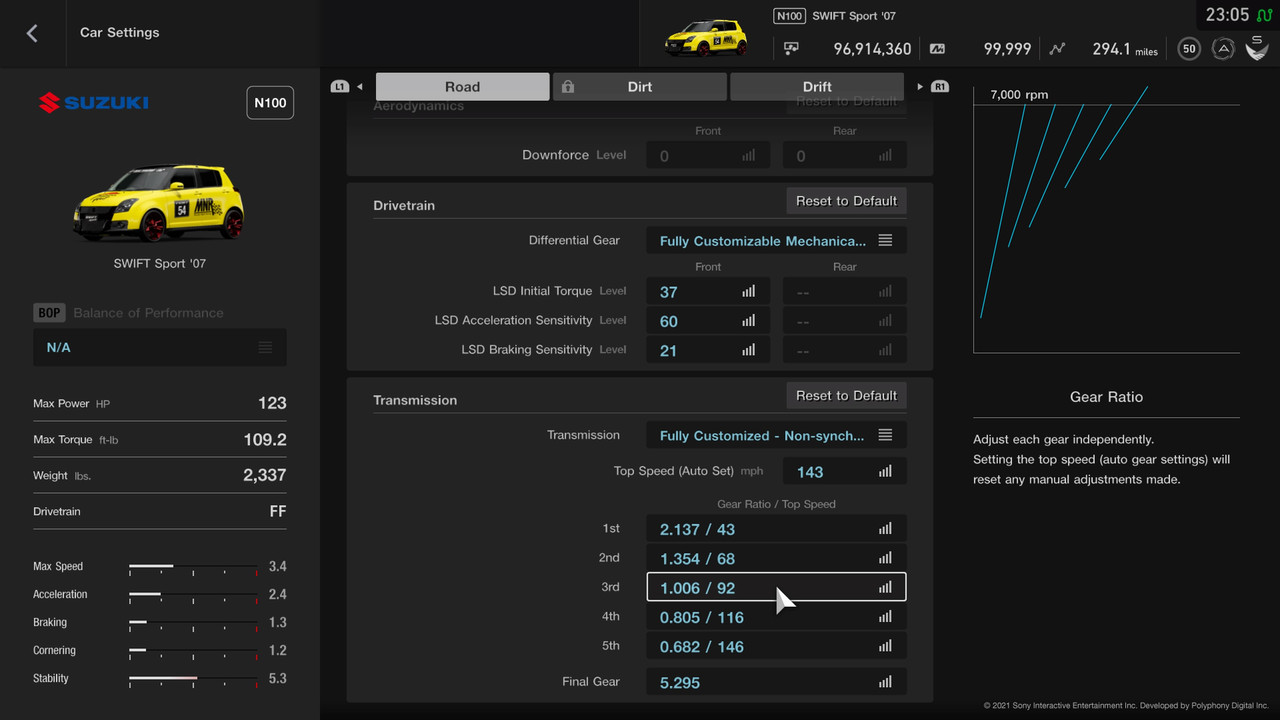Select 5th gear ratio 0.682 / 146
This screenshot has width=1280, height=720.
pos(776,646)
